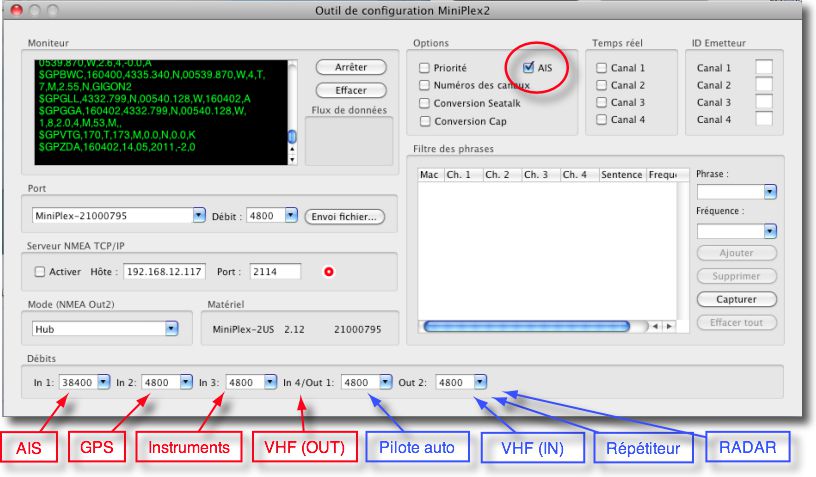Uncheck the AIS option checkbox

529,67
